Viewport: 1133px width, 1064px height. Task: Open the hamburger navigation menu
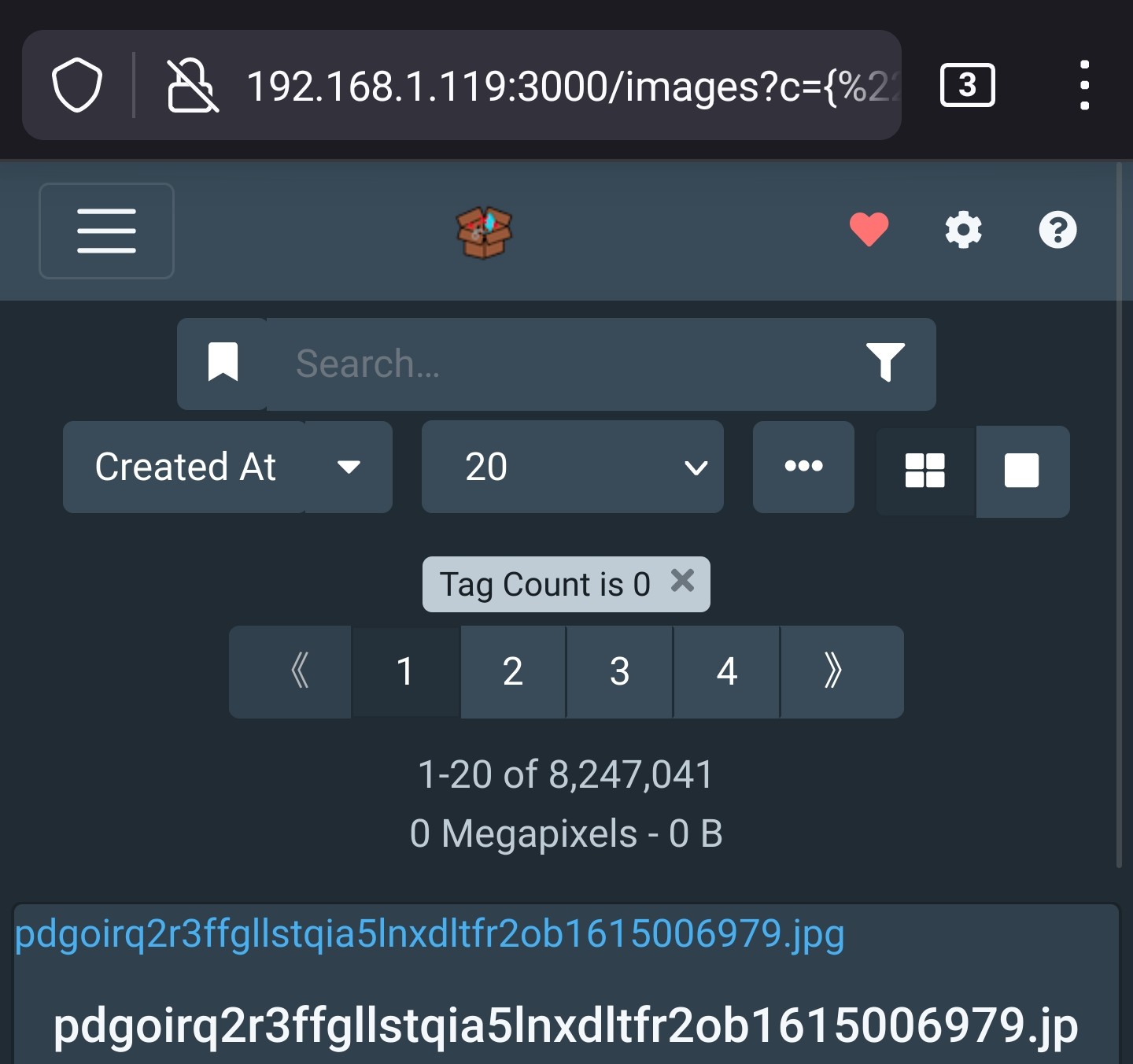pos(106,231)
